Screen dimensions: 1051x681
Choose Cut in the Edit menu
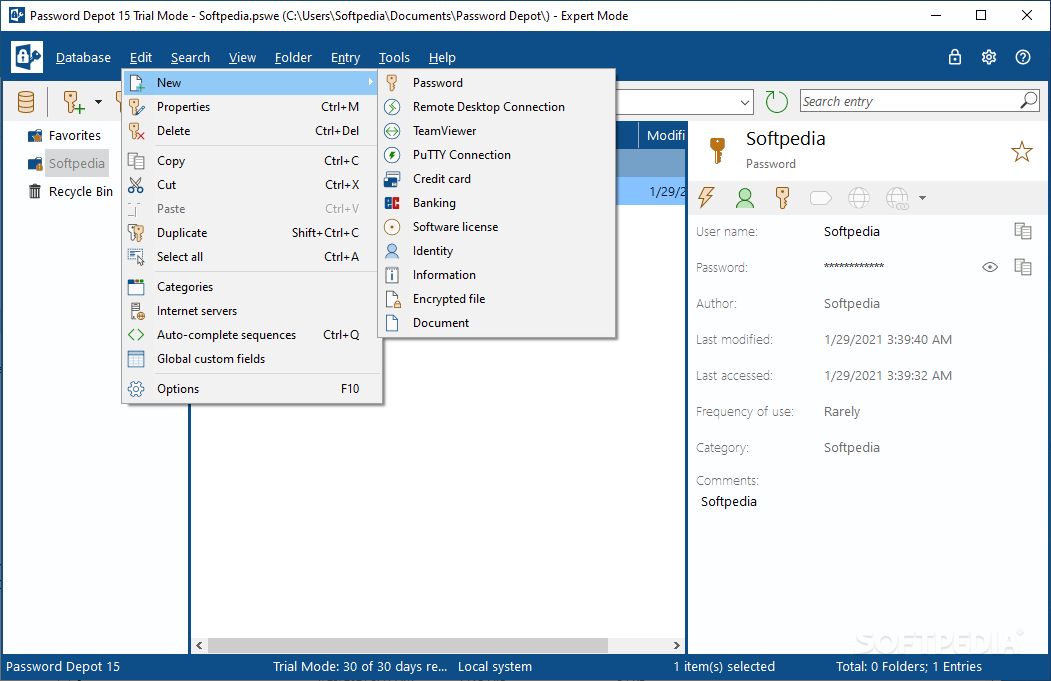pos(251,185)
